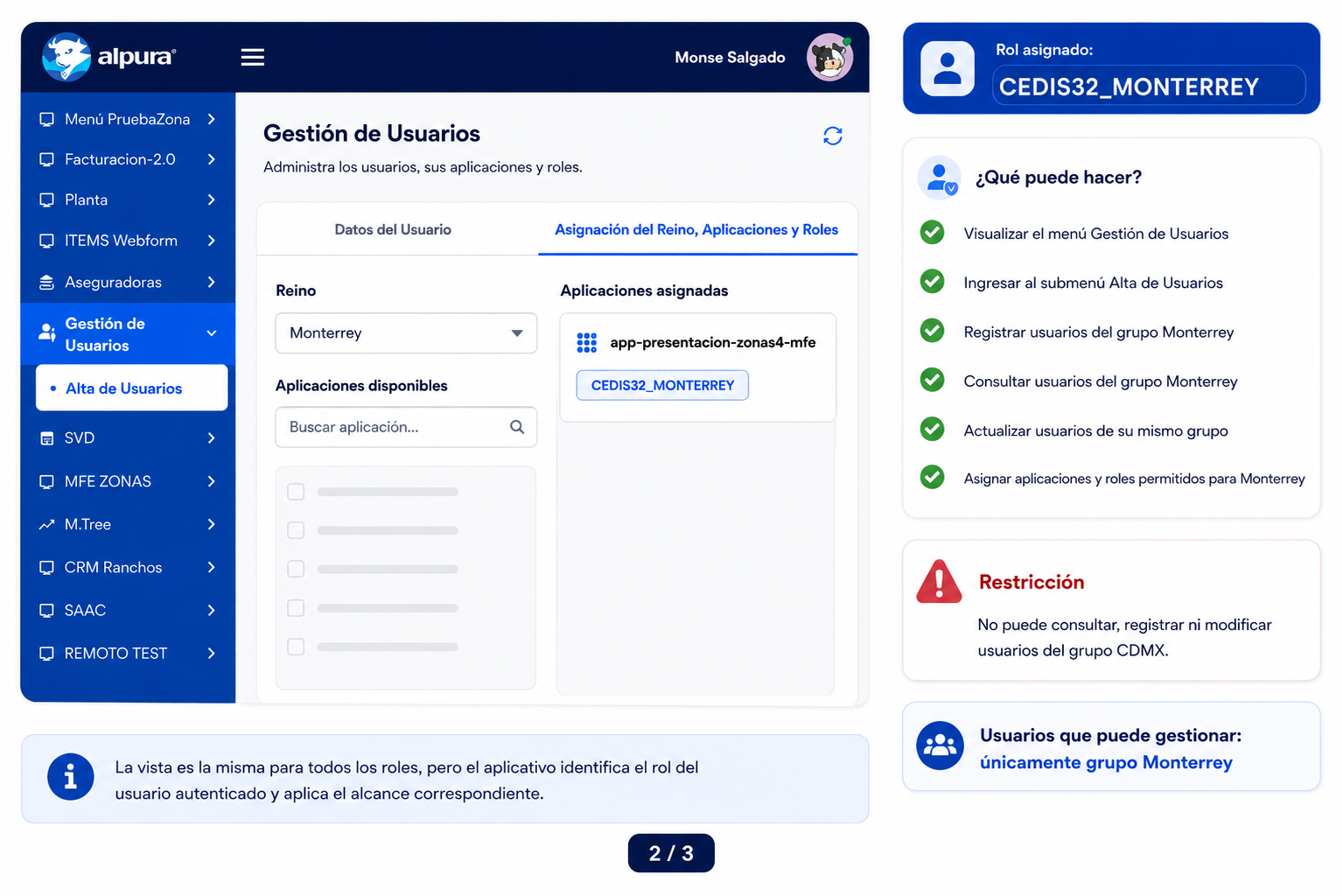Click the Gestión de Usuarios page heading
The height and width of the screenshot is (896, 1343).
(x=372, y=134)
